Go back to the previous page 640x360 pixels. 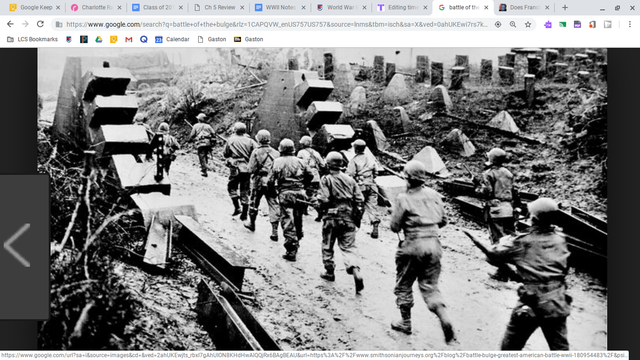pyautogui.click(x=10, y=24)
